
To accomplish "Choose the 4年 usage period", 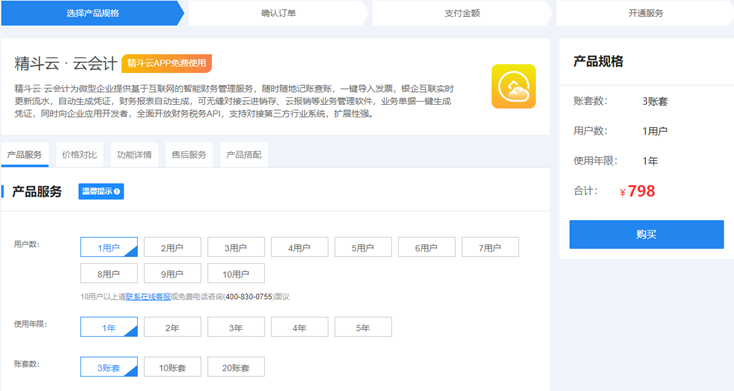I will pos(300,327).
